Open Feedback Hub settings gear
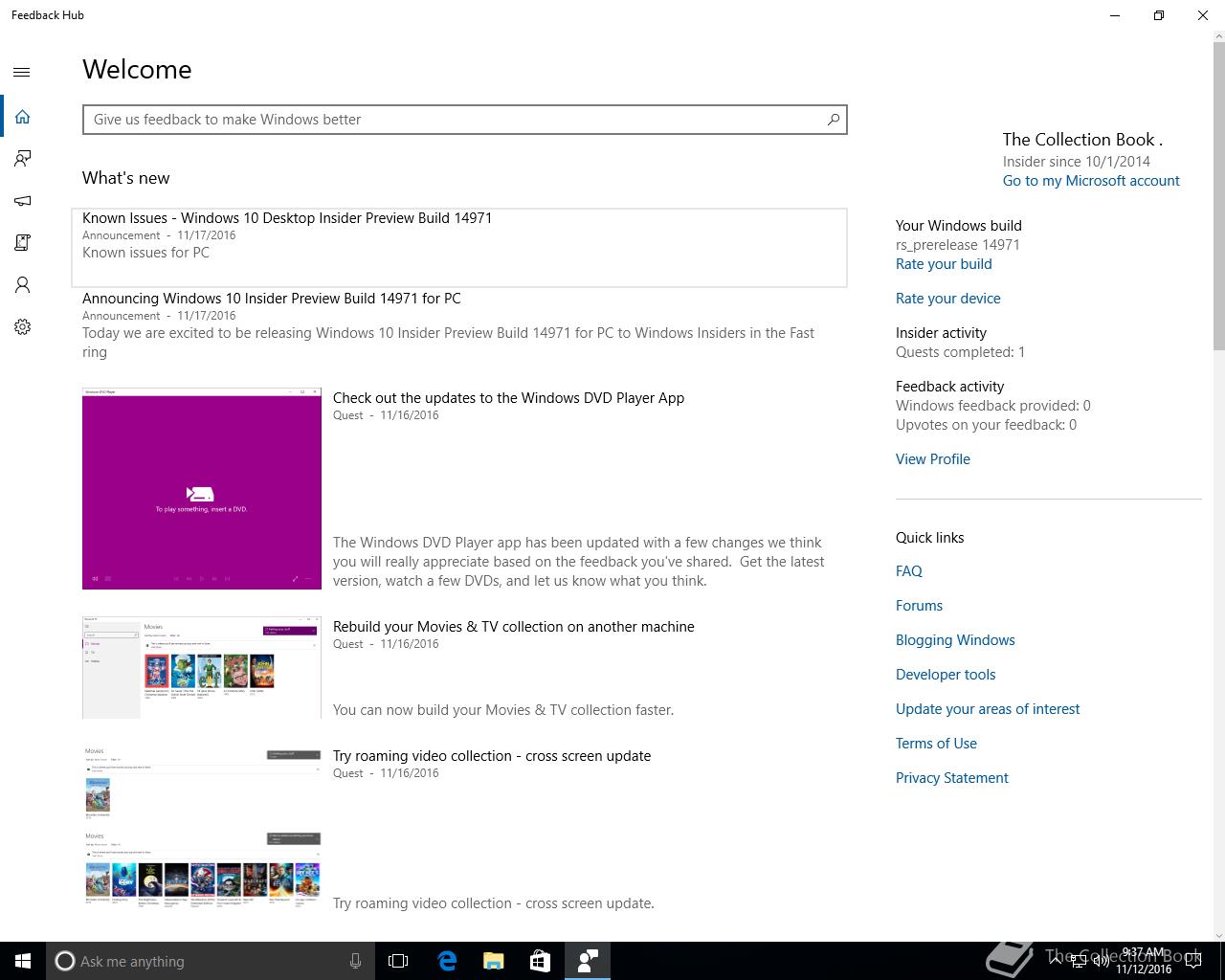Screen dimensions: 1225x980 pyautogui.click(x=22, y=327)
